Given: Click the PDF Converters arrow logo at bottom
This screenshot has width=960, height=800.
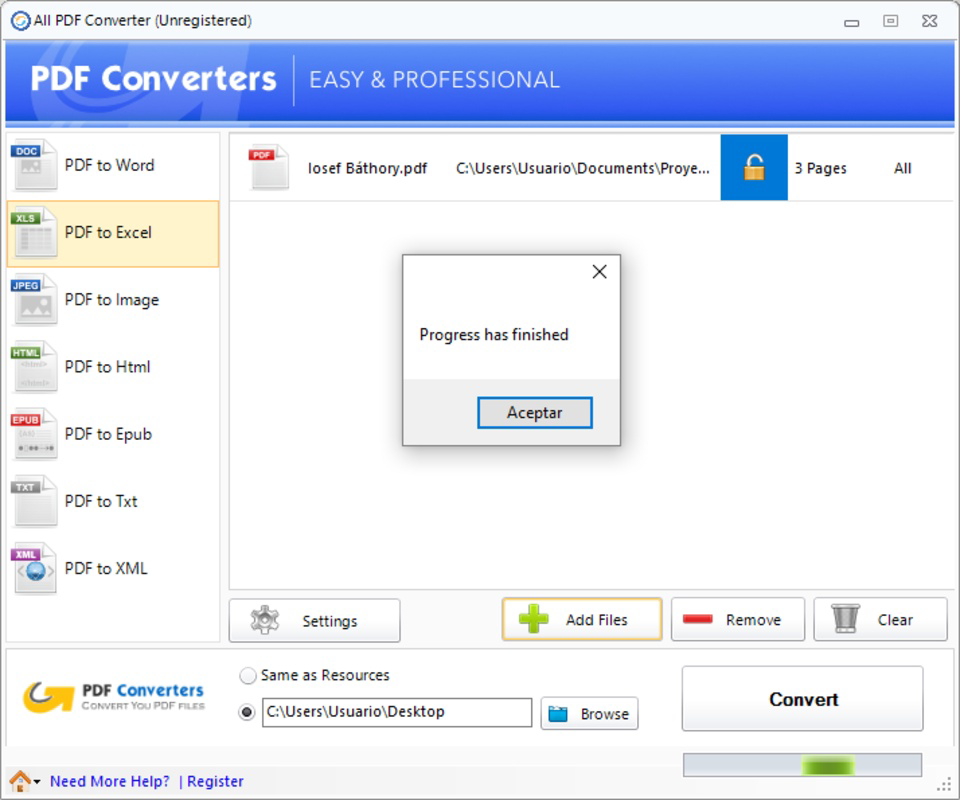Looking at the screenshot, I should click(48, 697).
